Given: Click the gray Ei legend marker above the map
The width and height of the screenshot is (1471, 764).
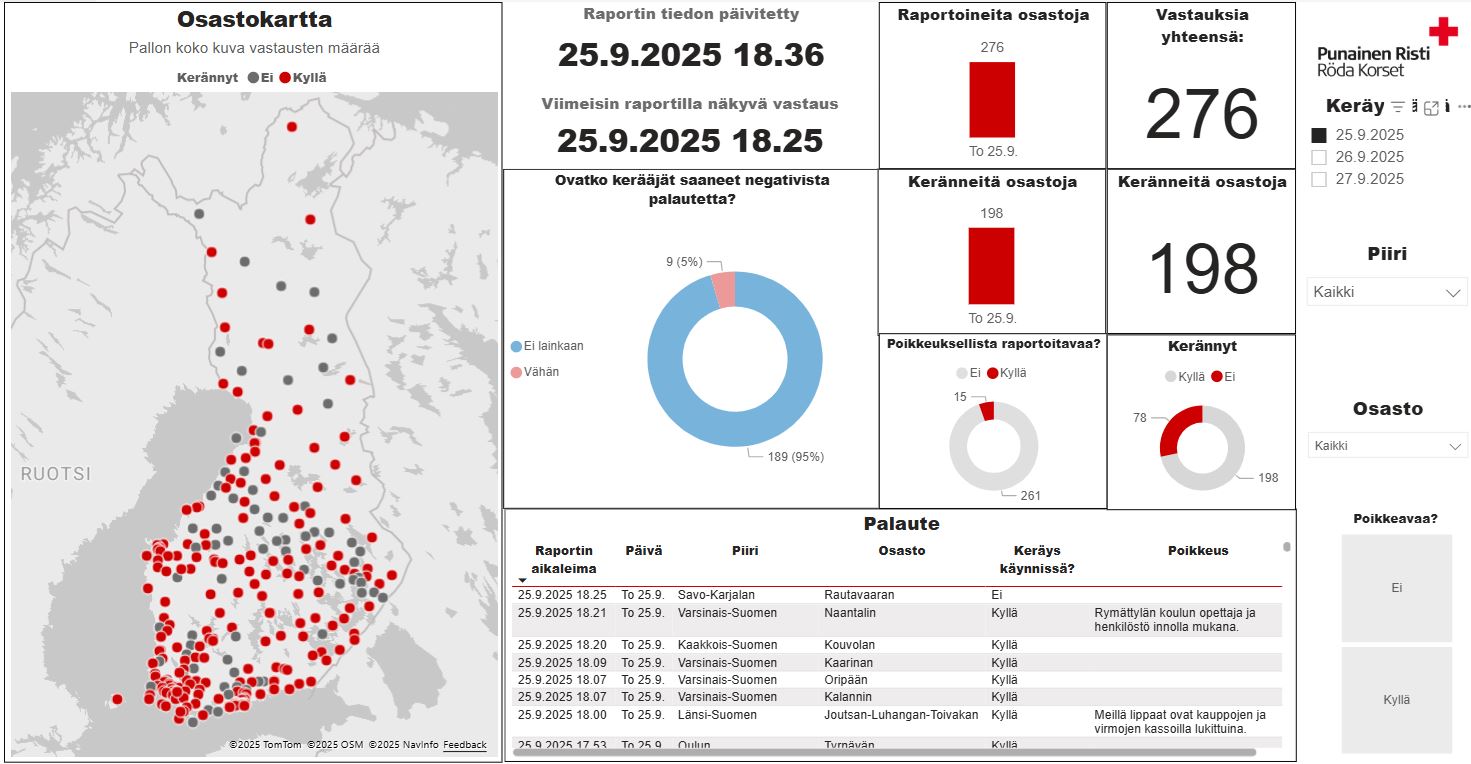Looking at the screenshot, I should pyautogui.click(x=254, y=77).
